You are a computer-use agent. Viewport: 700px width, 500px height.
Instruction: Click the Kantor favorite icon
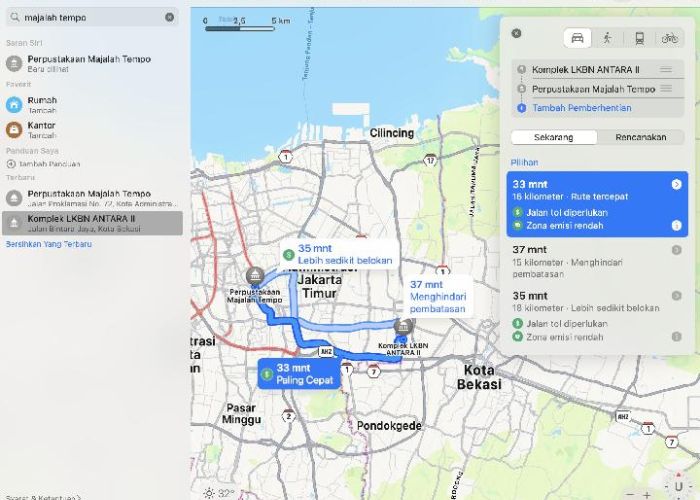point(14,129)
